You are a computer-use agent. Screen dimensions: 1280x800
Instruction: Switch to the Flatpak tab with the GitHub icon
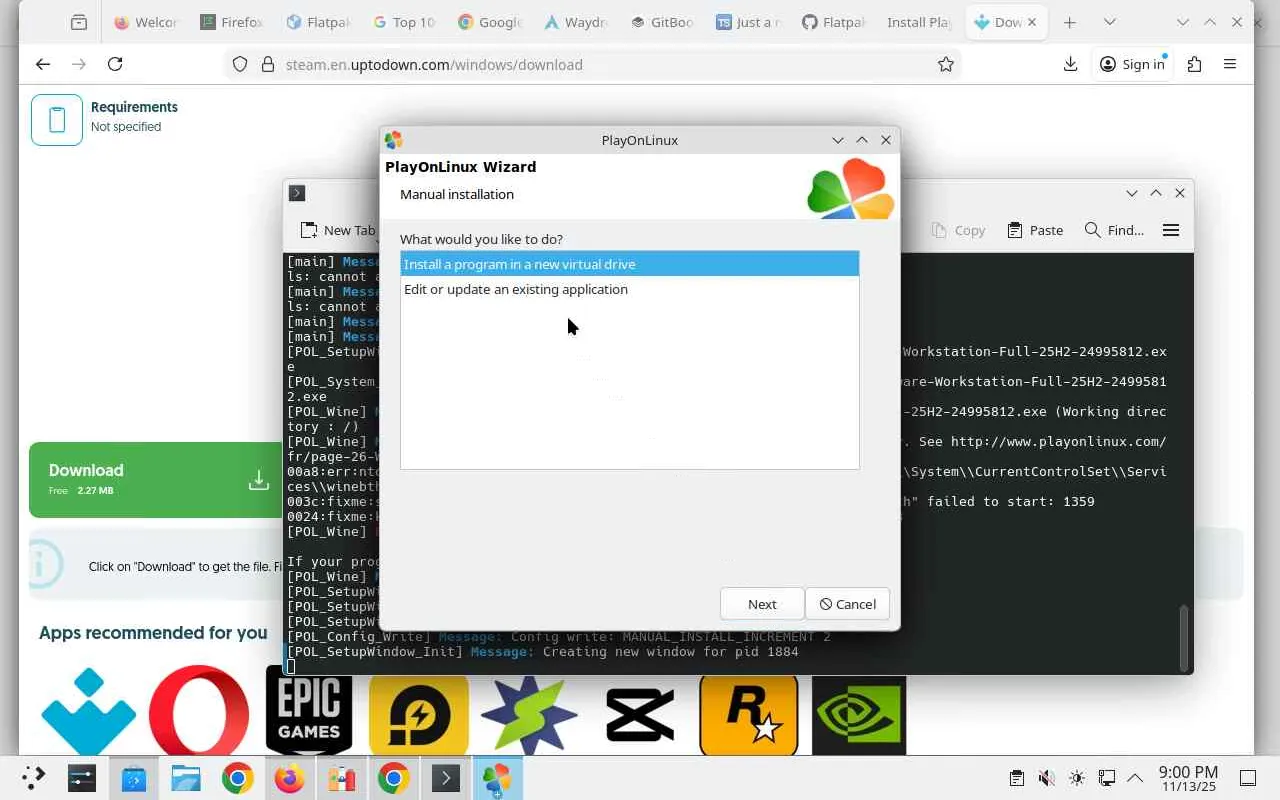pos(833,22)
